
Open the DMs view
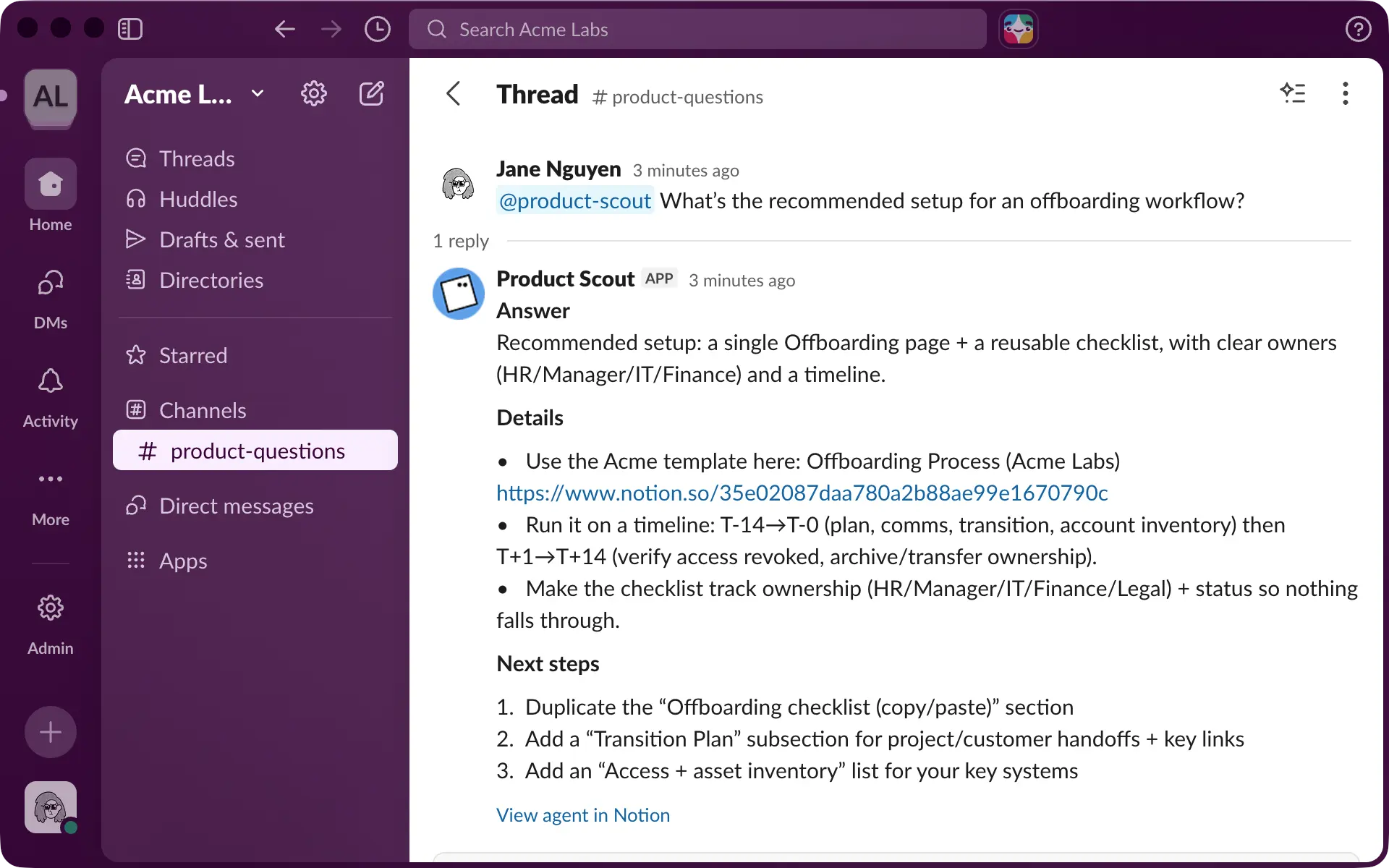tap(51, 299)
